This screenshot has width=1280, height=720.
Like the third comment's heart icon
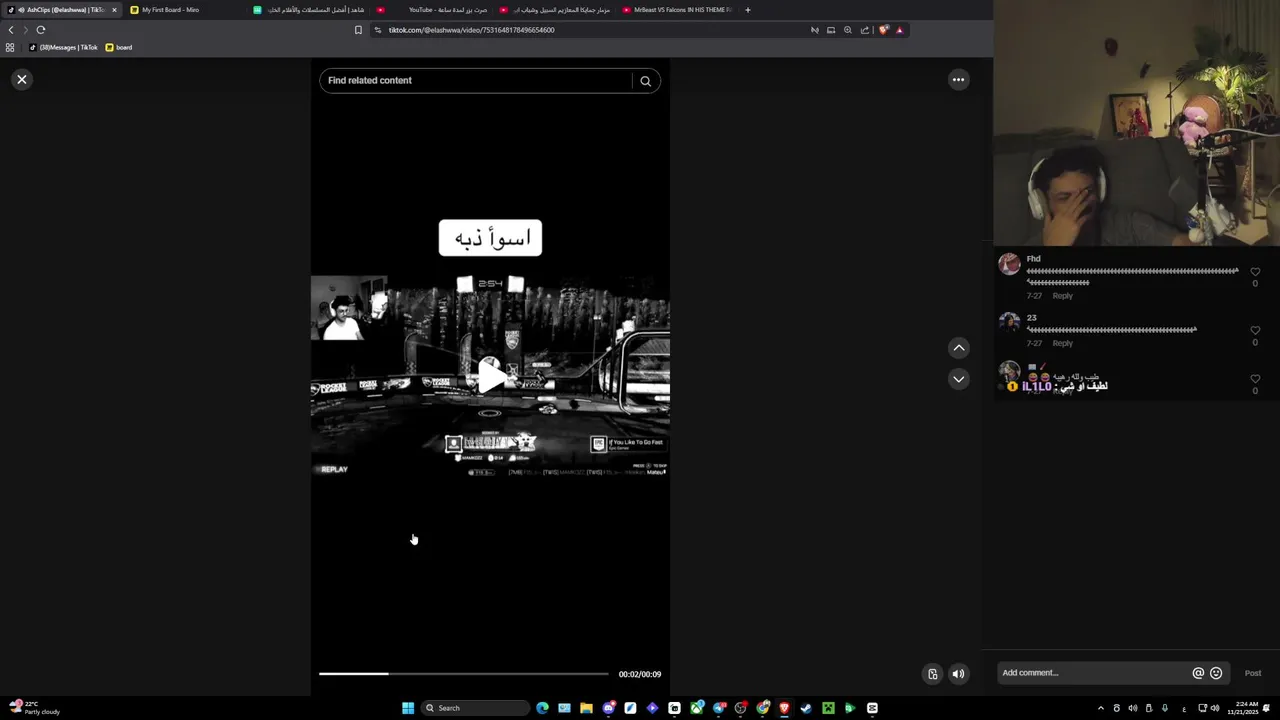pos(1255,379)
